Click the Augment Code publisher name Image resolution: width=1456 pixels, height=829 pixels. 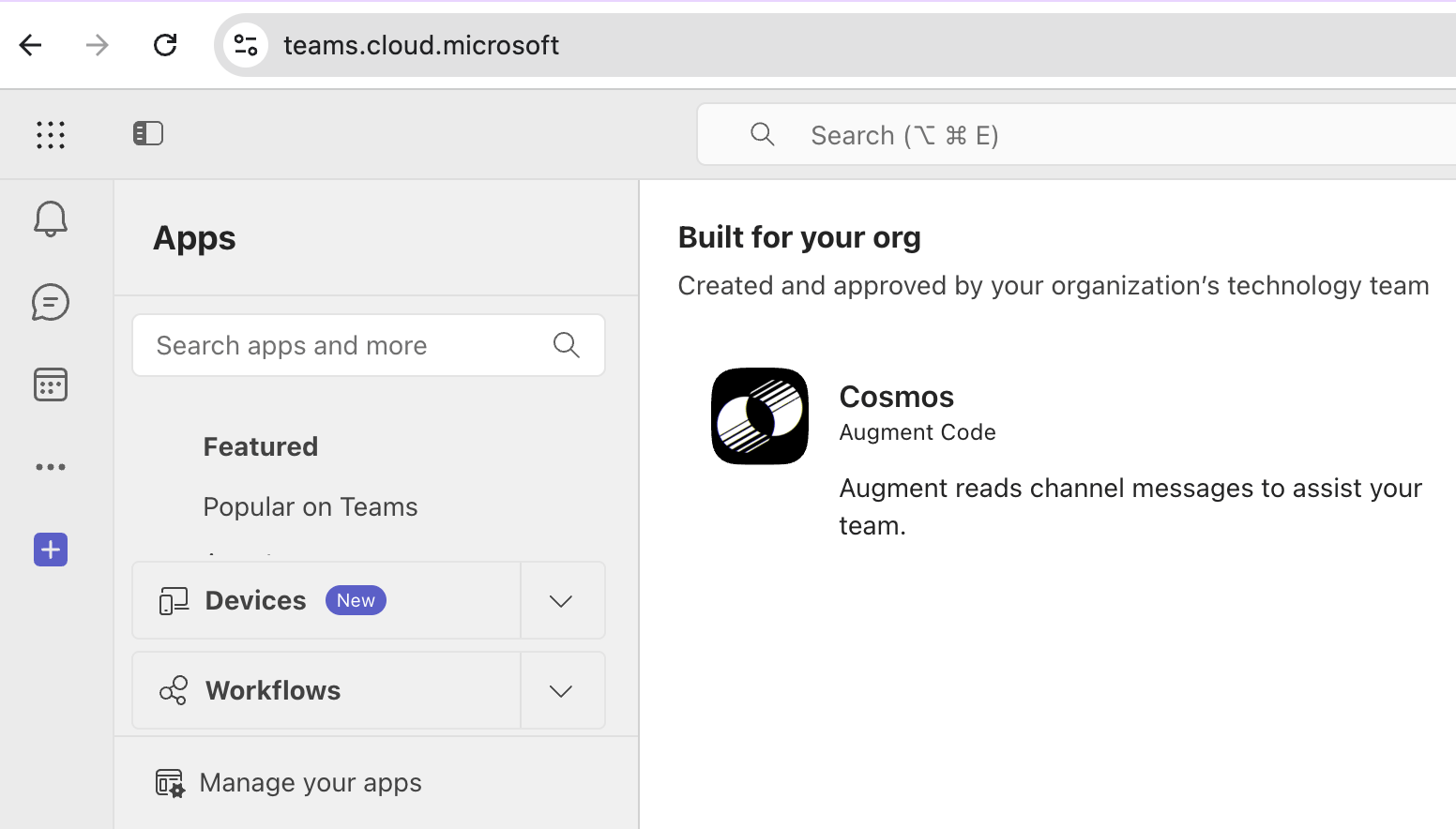pyautogui.click(x=918, y=432)
